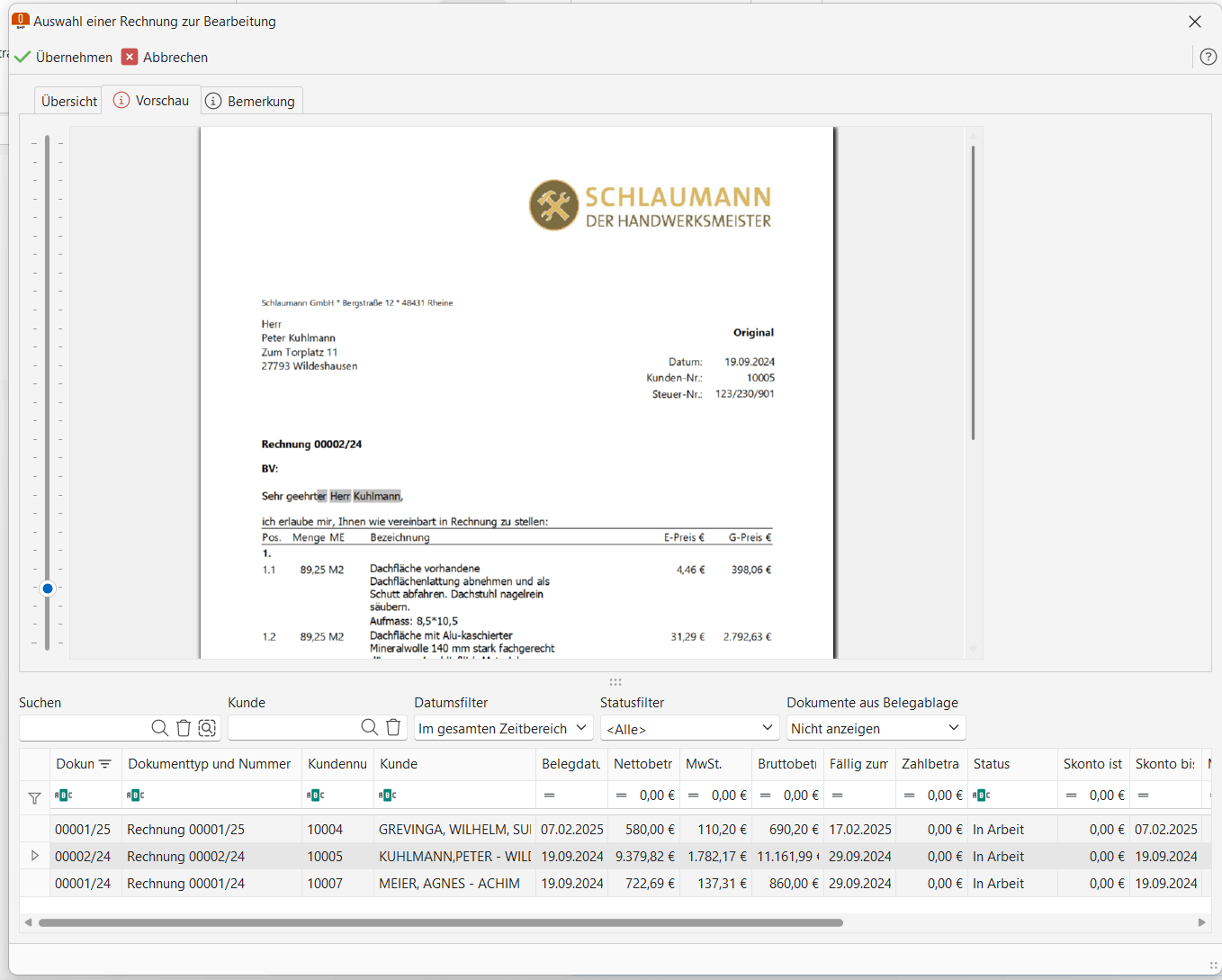Click the gross amount 11.161,99 € cell
Screen dimensions: 1222x980
pyautogui.click(x=787, y=857)
